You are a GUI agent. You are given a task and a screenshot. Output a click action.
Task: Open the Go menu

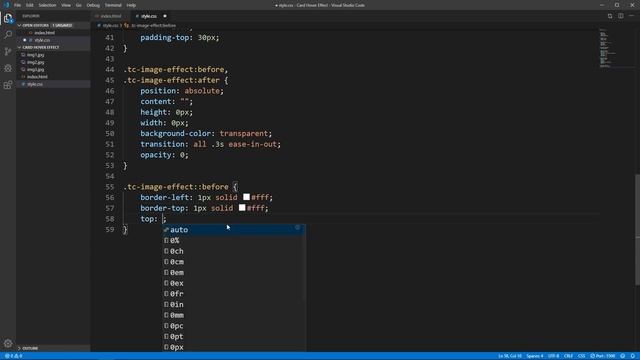pos(78,5)
